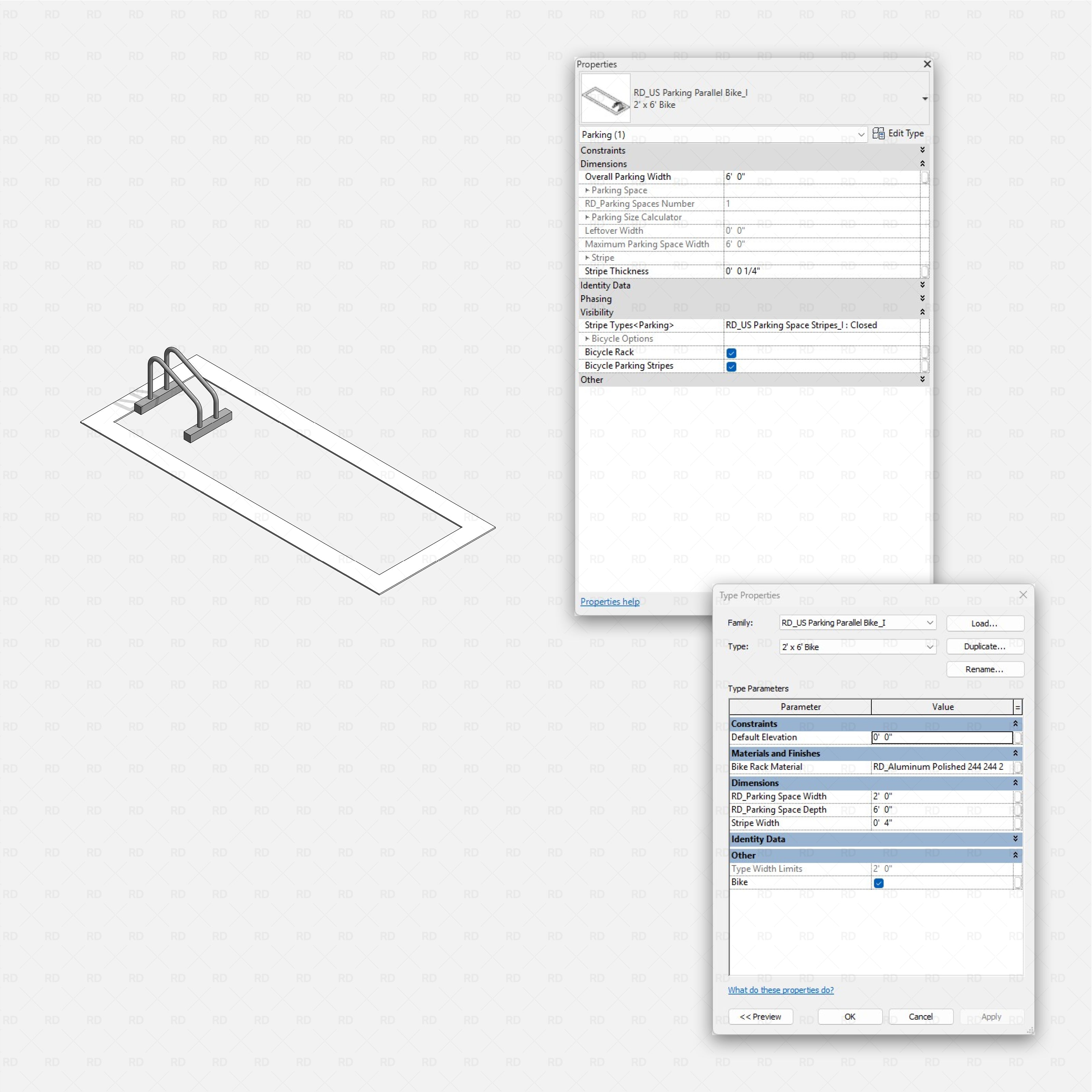This screenshot has width=1092, height=1092.
Task: Click the Stripe Thickness value field
Action: (822, 271)
